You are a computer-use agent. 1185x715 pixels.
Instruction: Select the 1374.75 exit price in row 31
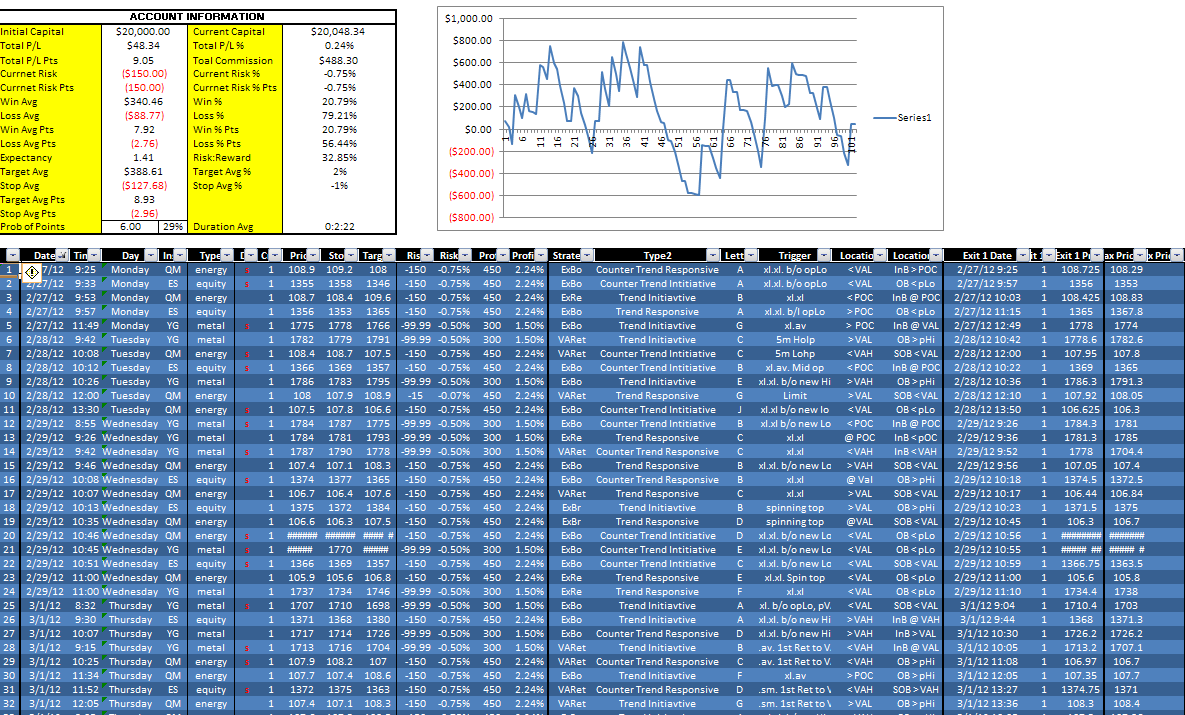click(x=1081, y=690)
